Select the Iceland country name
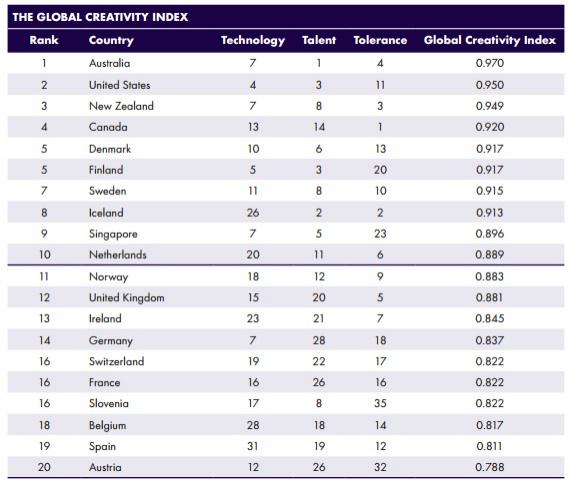 pyautogui.click(x=106, y=213)
